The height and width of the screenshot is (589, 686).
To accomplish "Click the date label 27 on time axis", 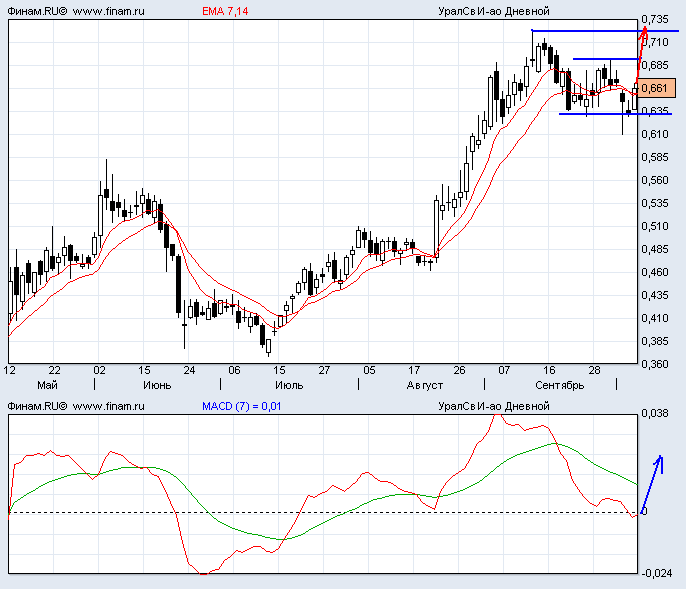I will (x=324, y=371).
